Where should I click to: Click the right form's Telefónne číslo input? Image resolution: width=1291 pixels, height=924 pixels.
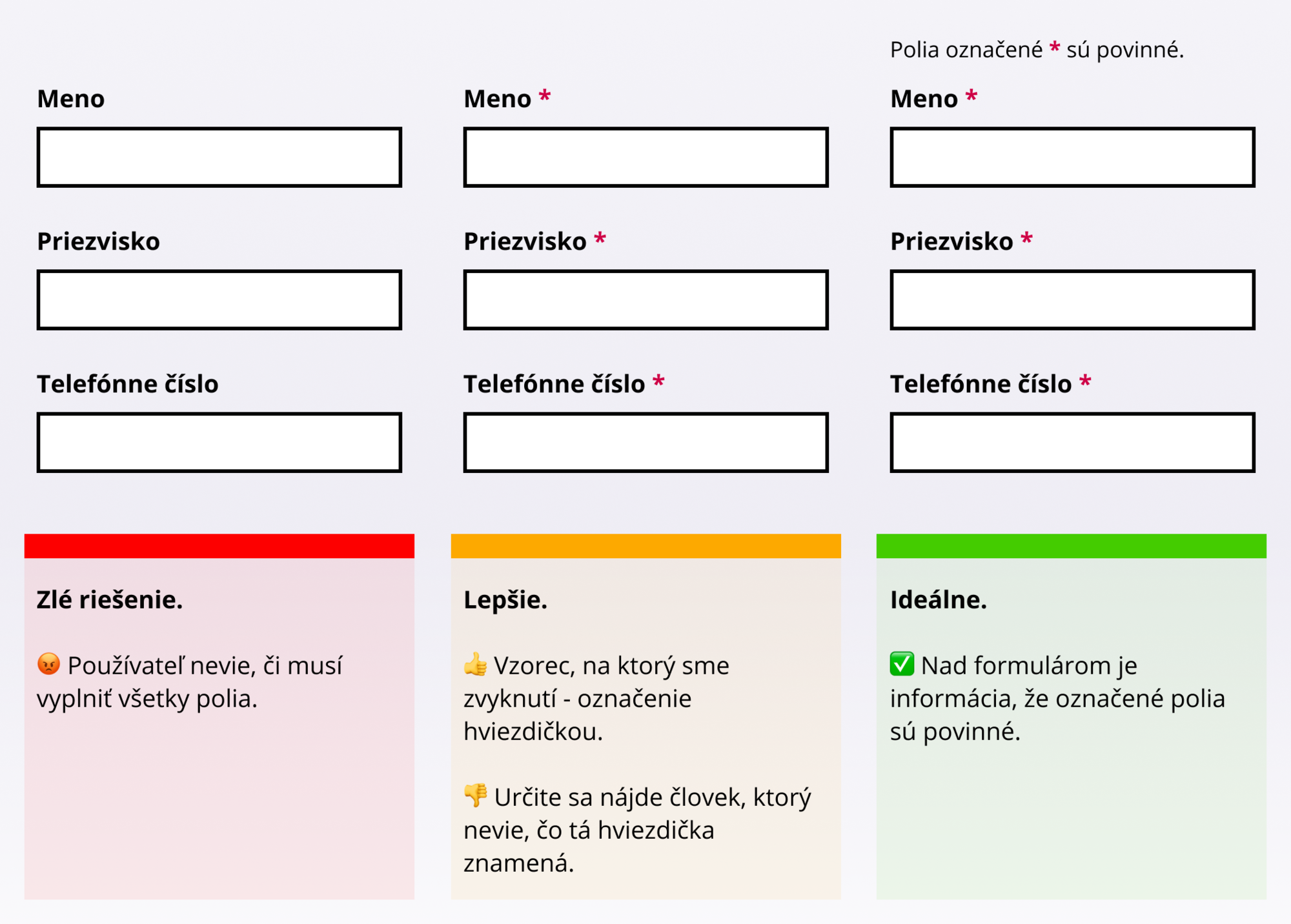click(1072, 443)
